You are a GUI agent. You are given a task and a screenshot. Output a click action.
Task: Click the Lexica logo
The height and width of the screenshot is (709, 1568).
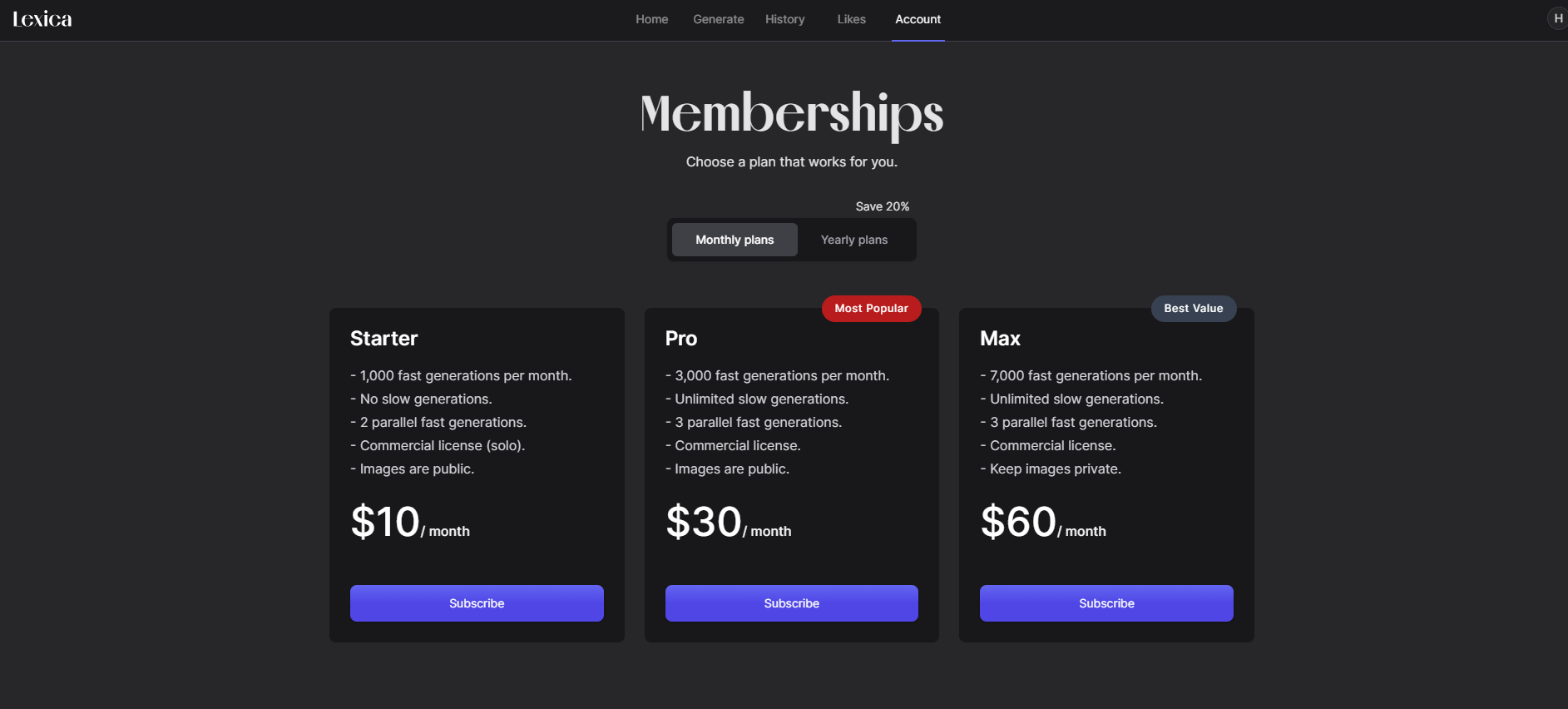coord(42,19)
